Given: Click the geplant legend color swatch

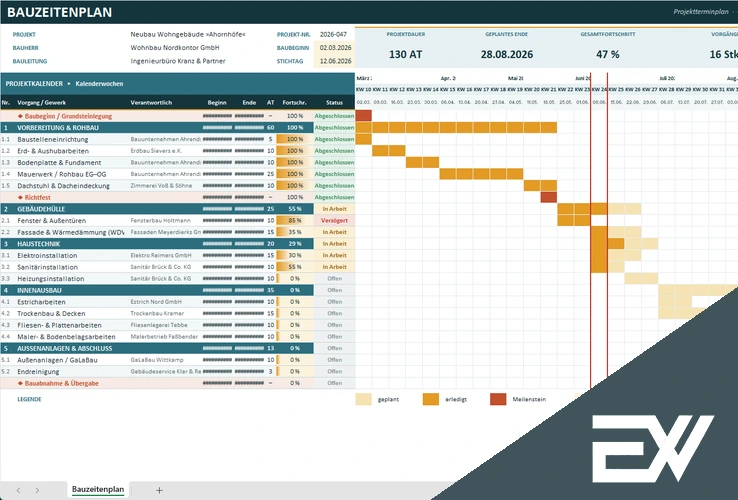Looking at the screenshot, I should point(363,399).
